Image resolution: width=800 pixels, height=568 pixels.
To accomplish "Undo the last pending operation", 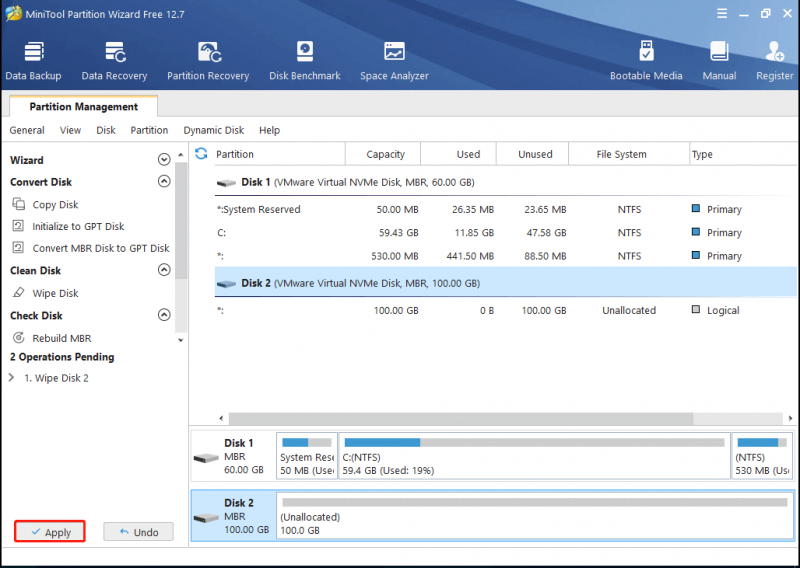I will [x=138, y=532].
